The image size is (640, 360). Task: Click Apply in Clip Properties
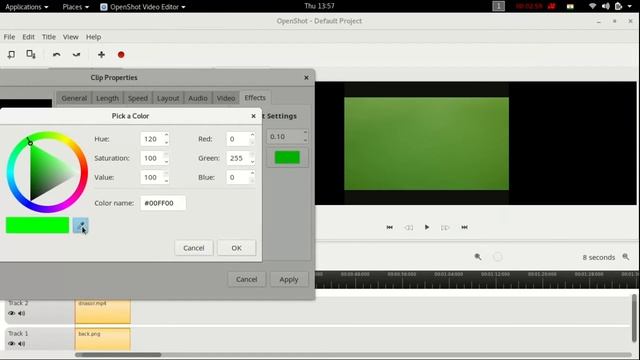pyautogui.click(x=289, y=280)
